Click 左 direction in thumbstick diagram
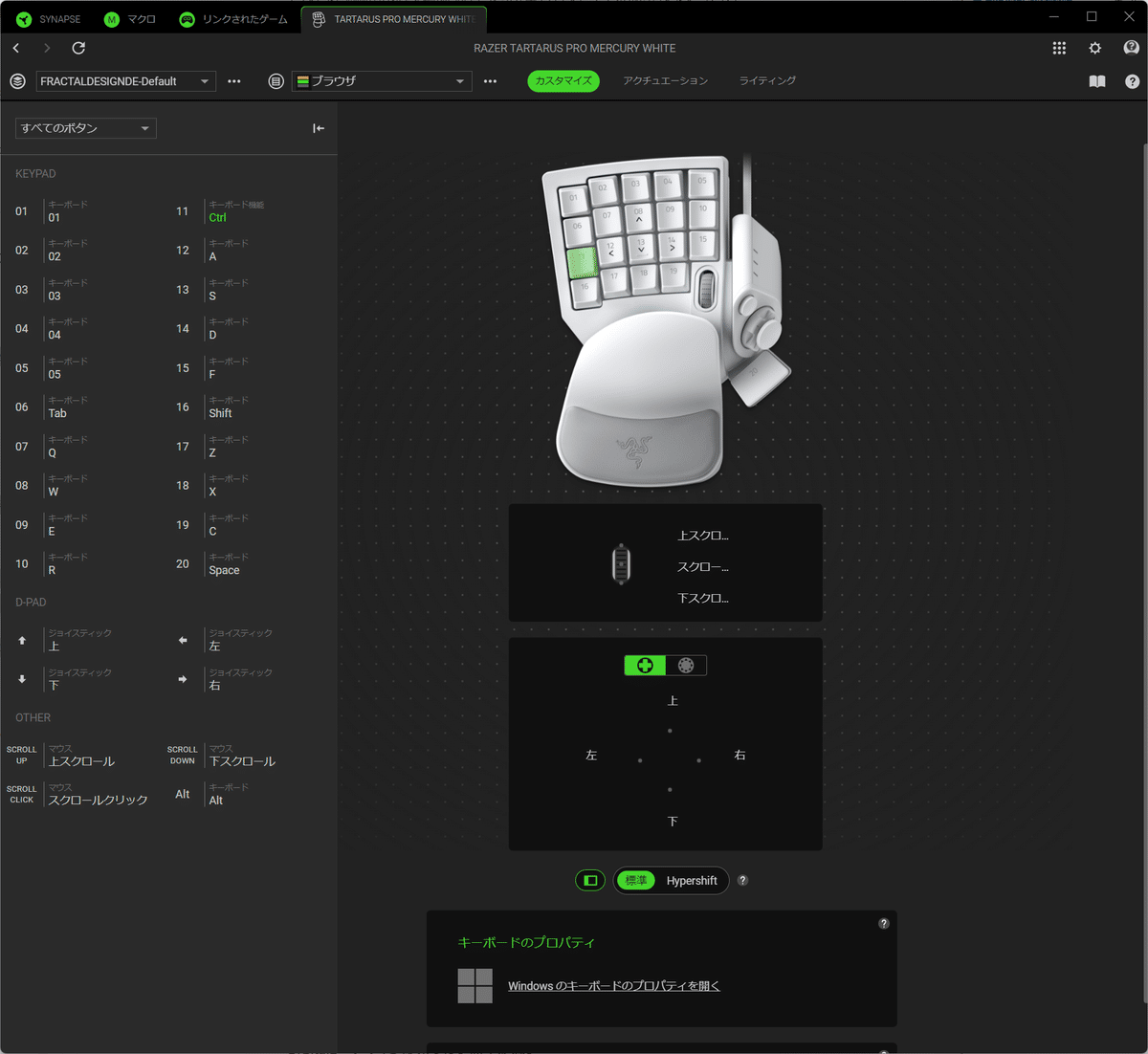The image size is (1148, 1054). tap(591, 756)
